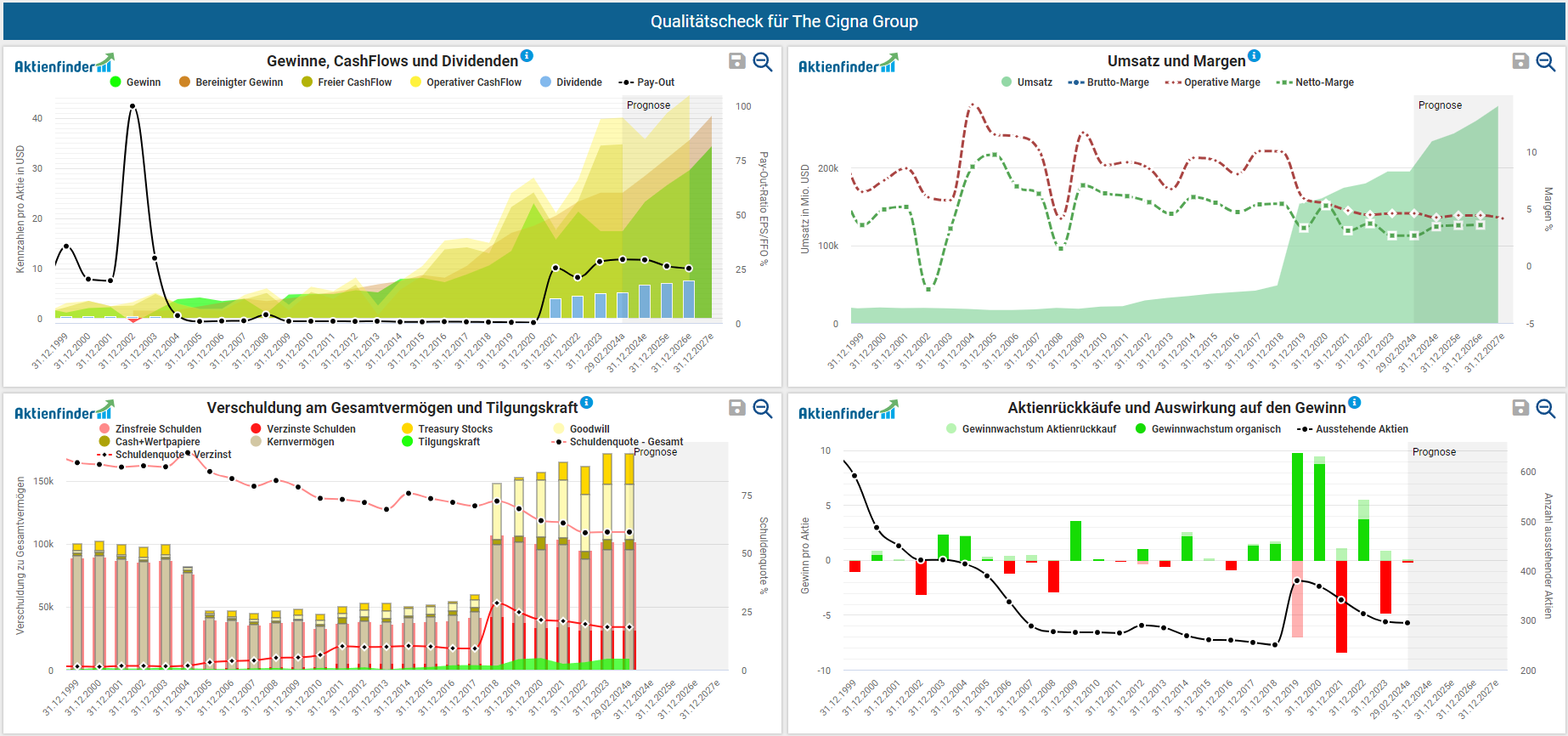Hide the Goodwill series

(581, 429)
